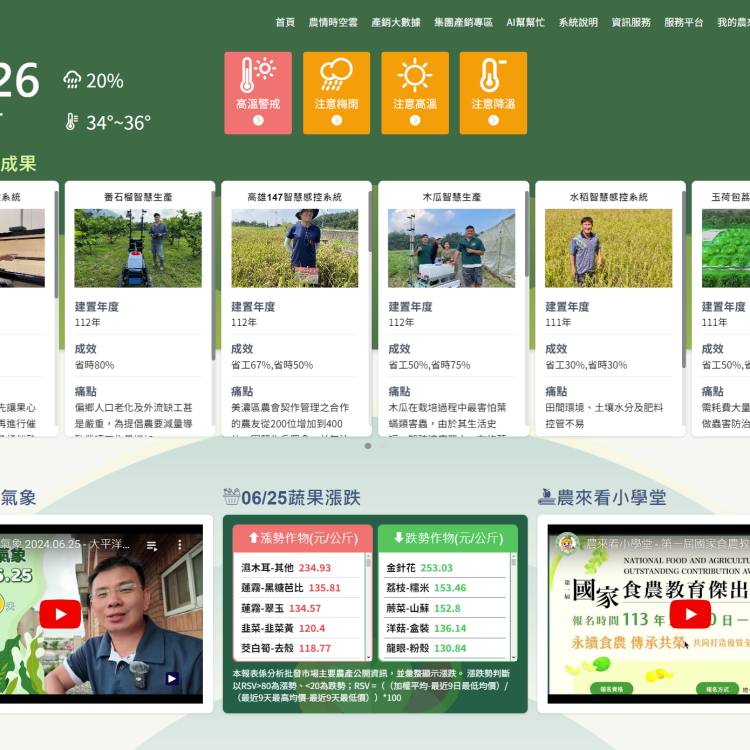Viewport: 750px width, 750px height.
Task: Click the 番石榴智慧生產 card photo
Action: pyautogui.click(x=138, y=248)
